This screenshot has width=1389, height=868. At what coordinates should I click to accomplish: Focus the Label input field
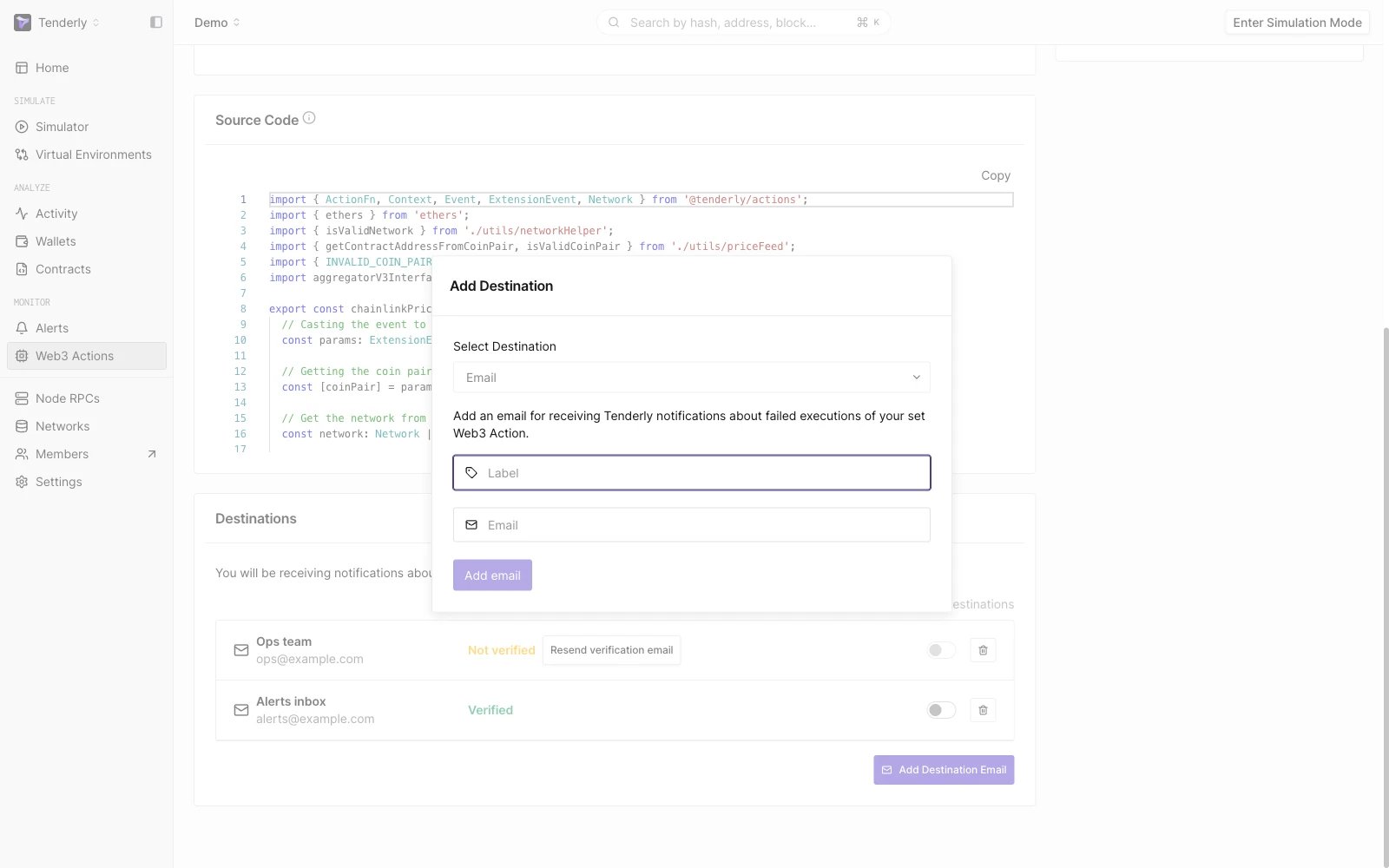pyautogui.click(x=692, y=473)
